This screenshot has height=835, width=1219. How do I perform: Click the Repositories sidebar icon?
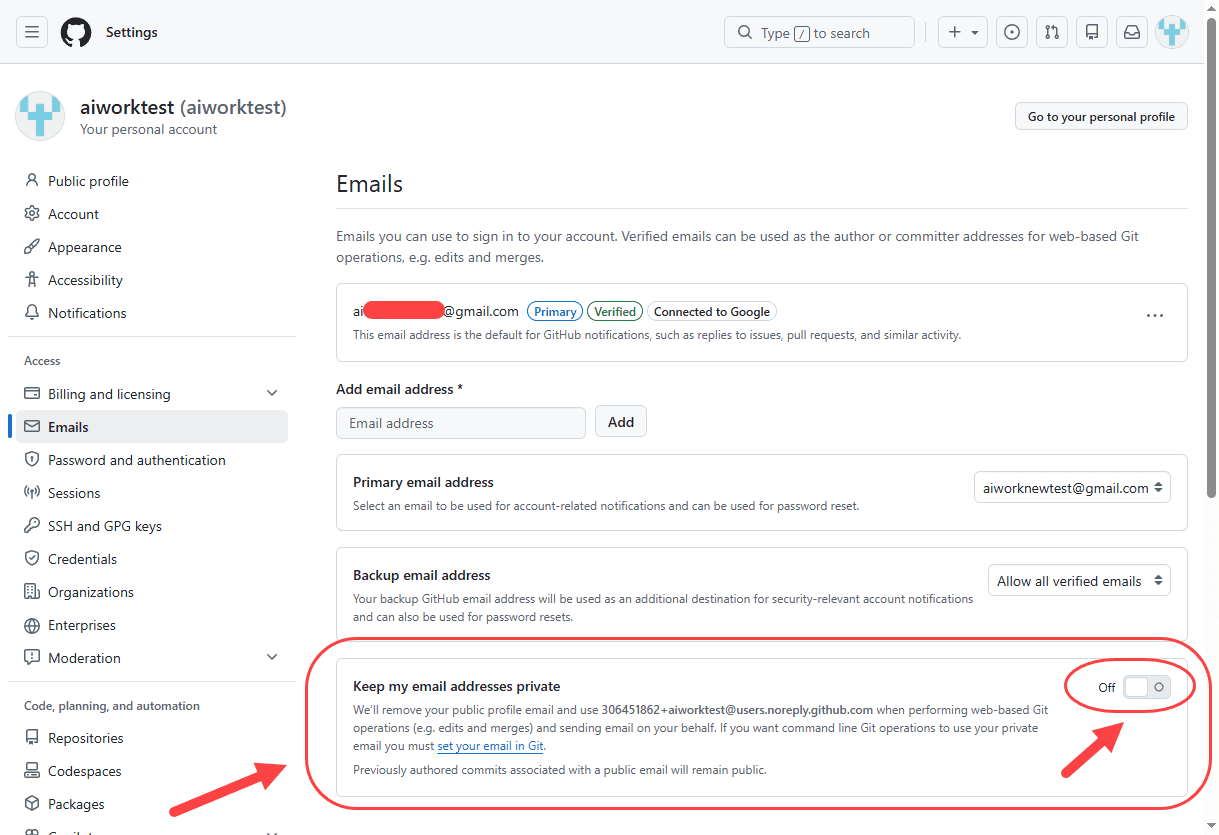(x=32, y=738)
